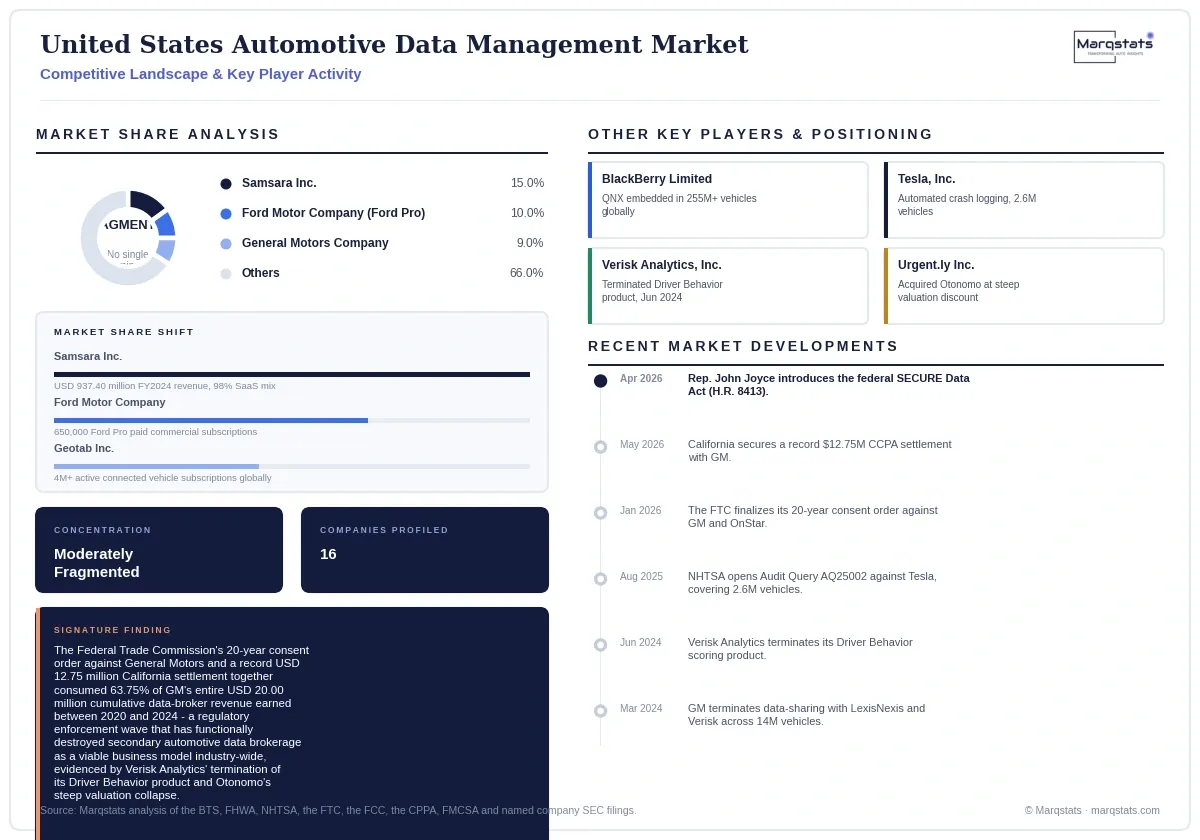The height and width of the screenshot is (840, 1200).
Task: Click the Recent Market Developments heading
Action: (743, 346)
